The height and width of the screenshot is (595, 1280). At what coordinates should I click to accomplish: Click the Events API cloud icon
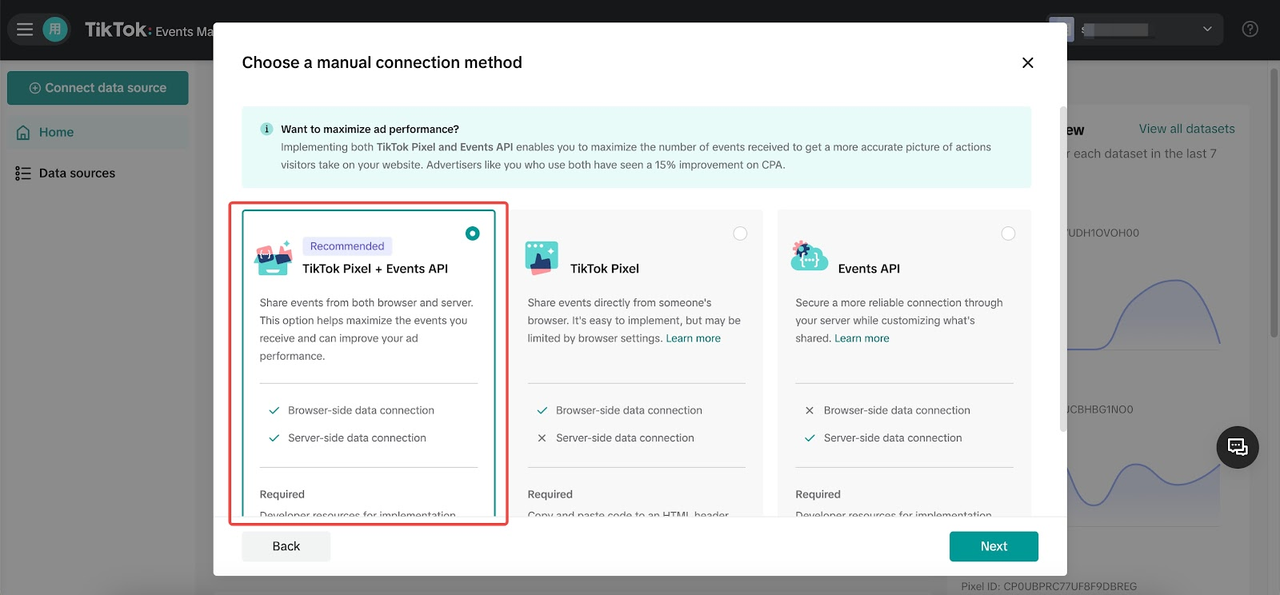(809, 257)
